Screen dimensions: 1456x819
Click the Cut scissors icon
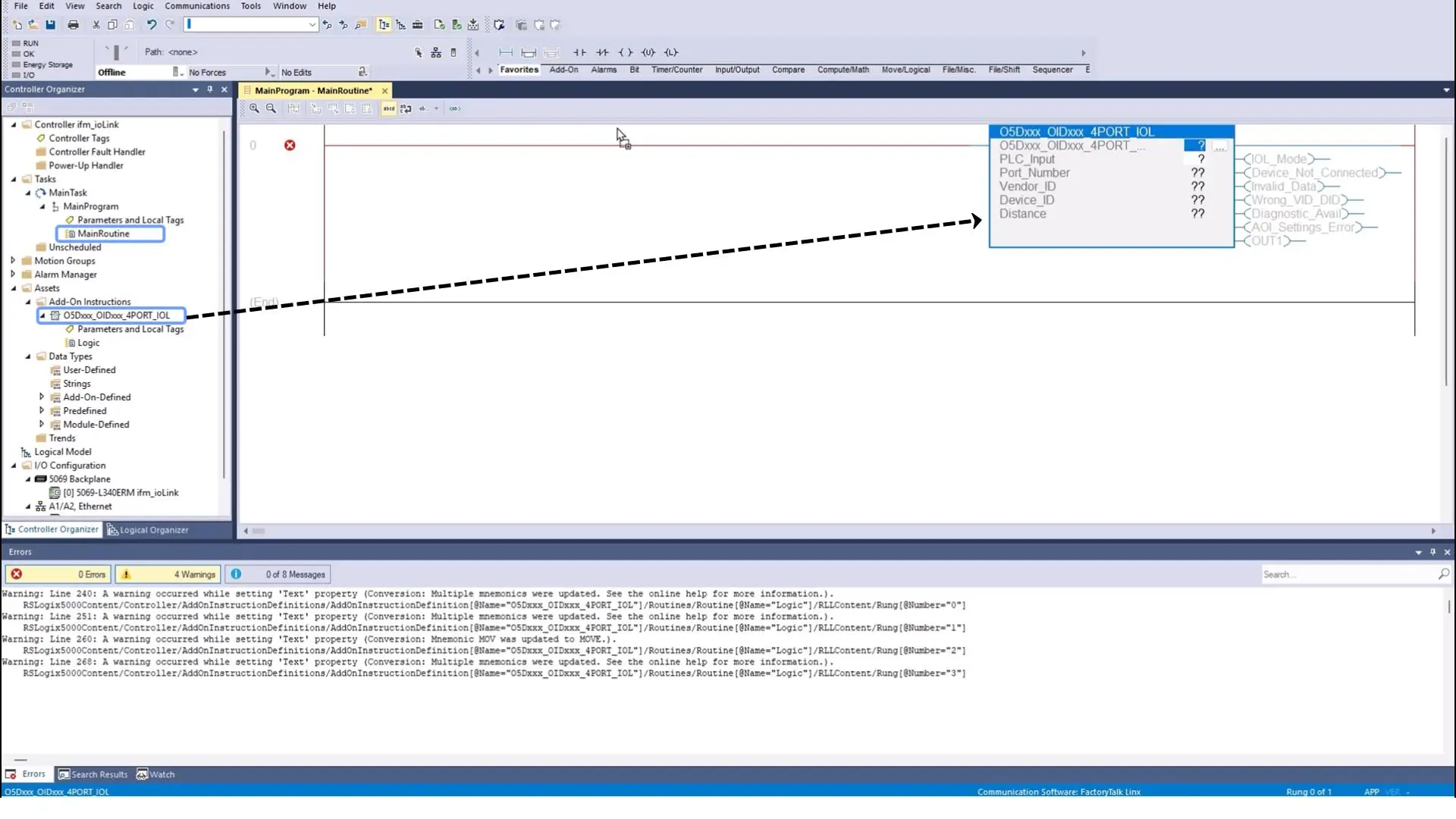96,25
